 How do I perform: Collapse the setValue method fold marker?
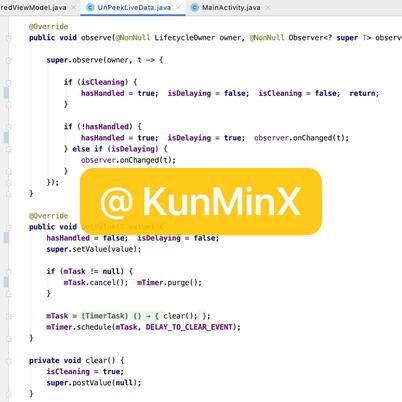[9, 227]
